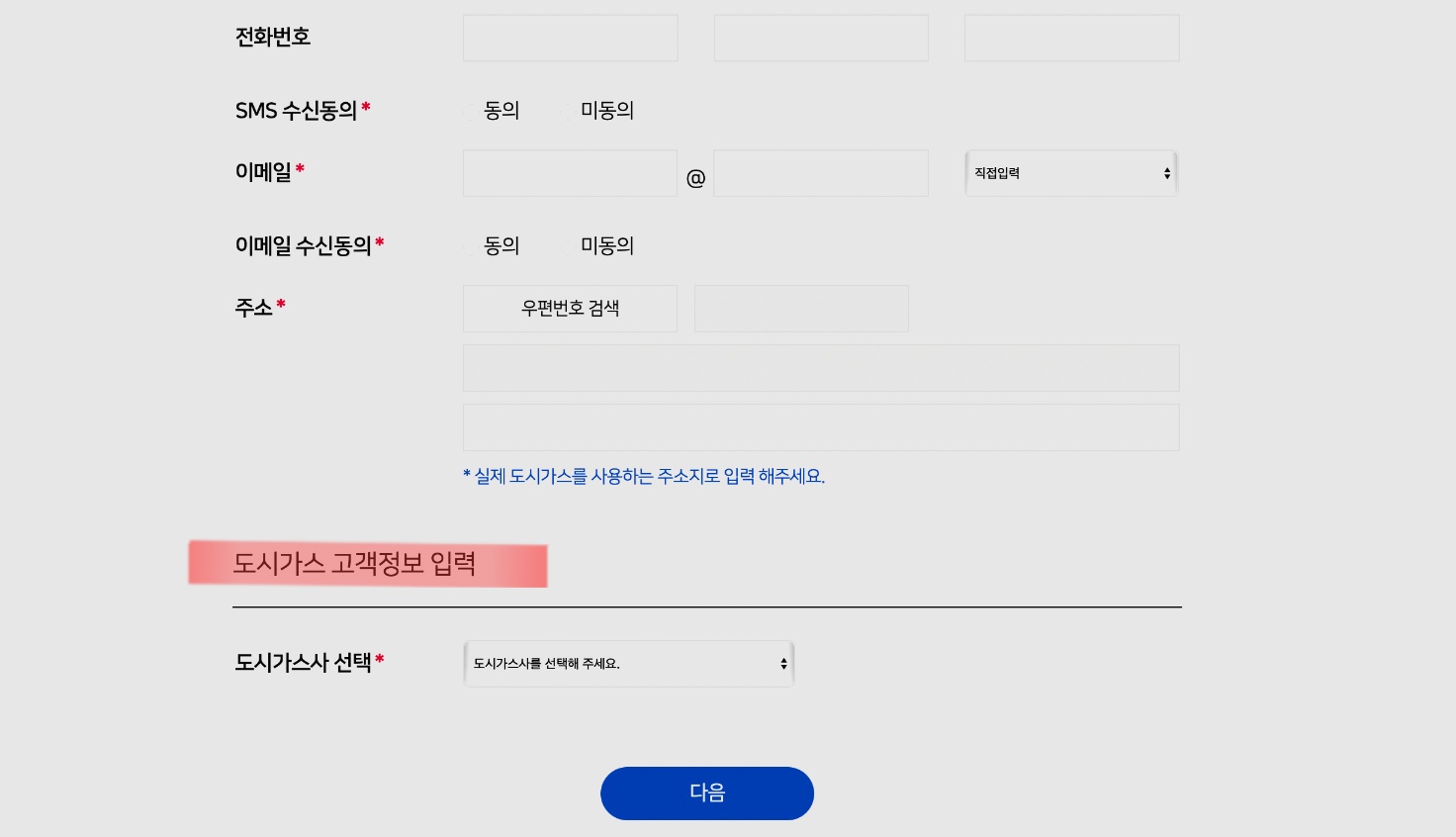Click the email domain input after @

pos(821,173)
